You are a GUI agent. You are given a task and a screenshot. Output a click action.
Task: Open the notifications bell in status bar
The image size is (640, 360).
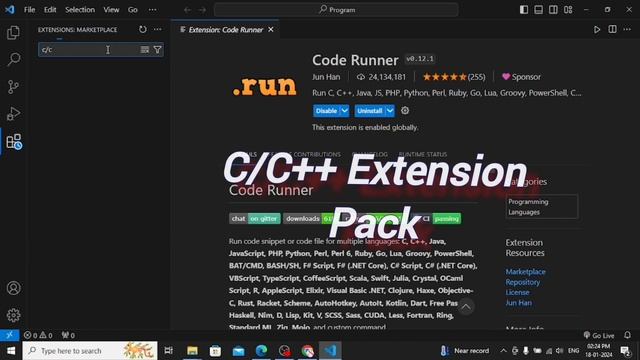(627, 335)
